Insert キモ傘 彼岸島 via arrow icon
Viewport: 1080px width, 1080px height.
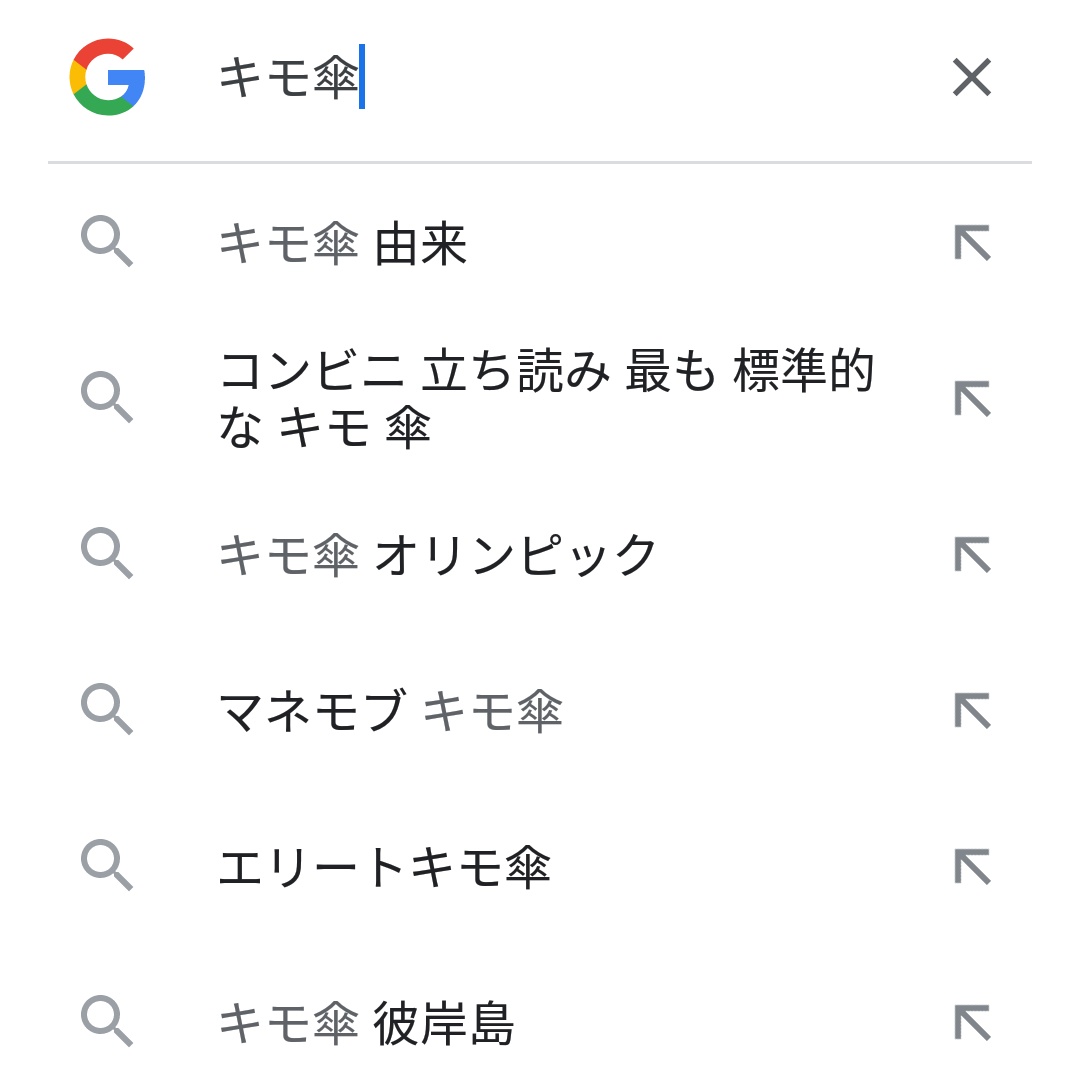coord(972,1022)
